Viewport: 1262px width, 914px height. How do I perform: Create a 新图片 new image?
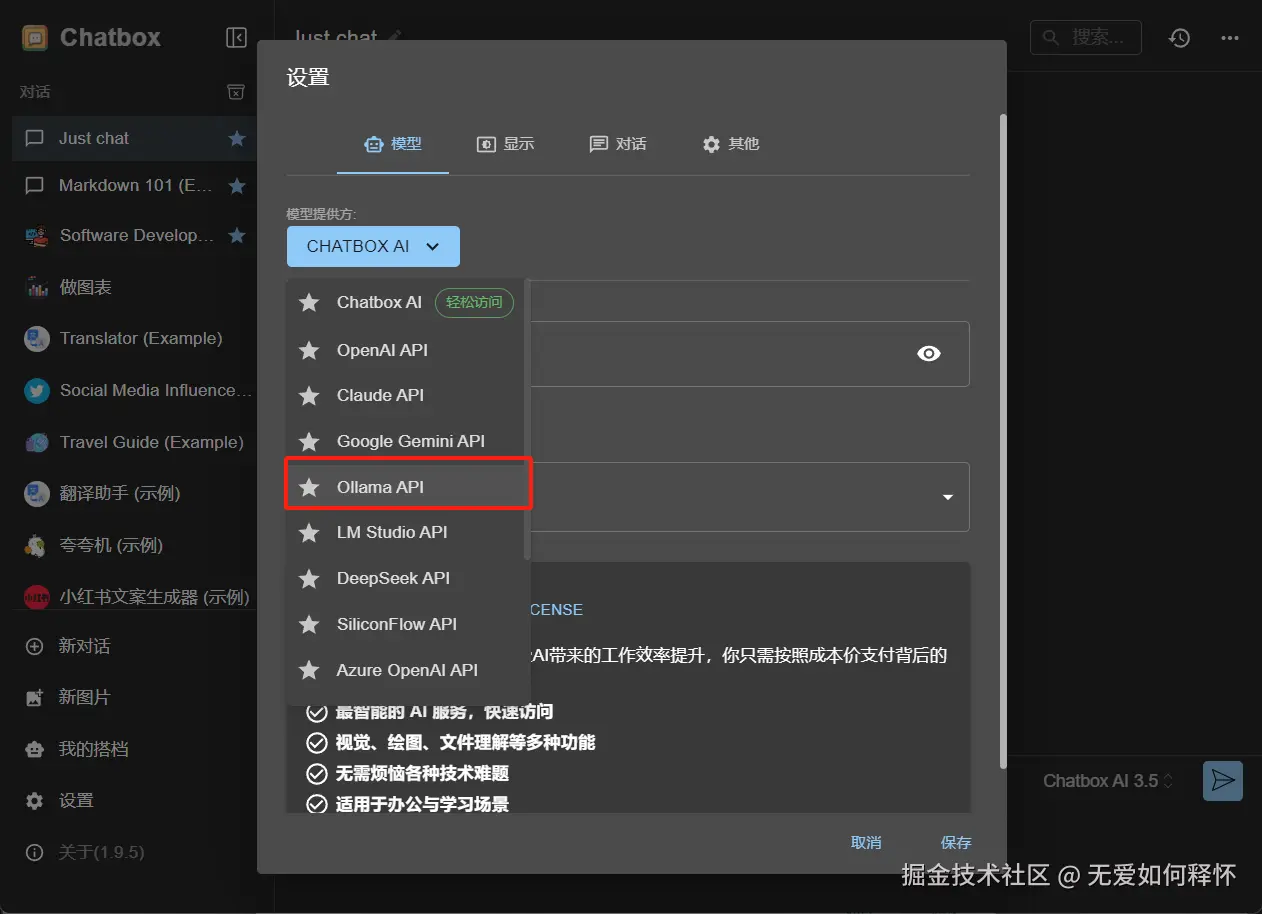[x=134, y=697]
